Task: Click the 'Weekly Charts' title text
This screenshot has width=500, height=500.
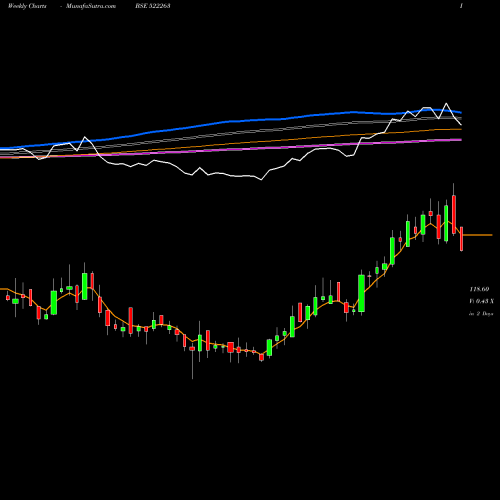Action: (27, 6)
